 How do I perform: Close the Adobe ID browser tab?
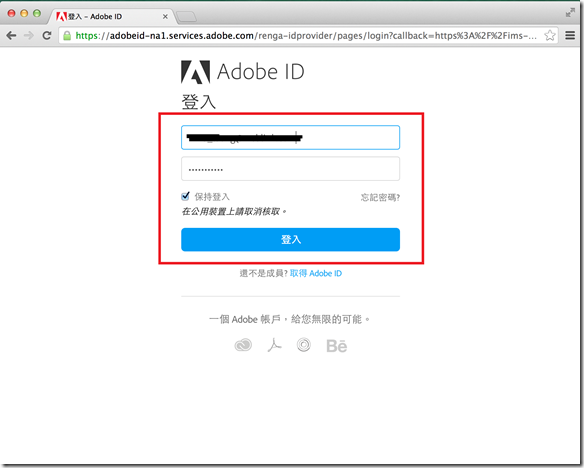(x=165, y=17)
